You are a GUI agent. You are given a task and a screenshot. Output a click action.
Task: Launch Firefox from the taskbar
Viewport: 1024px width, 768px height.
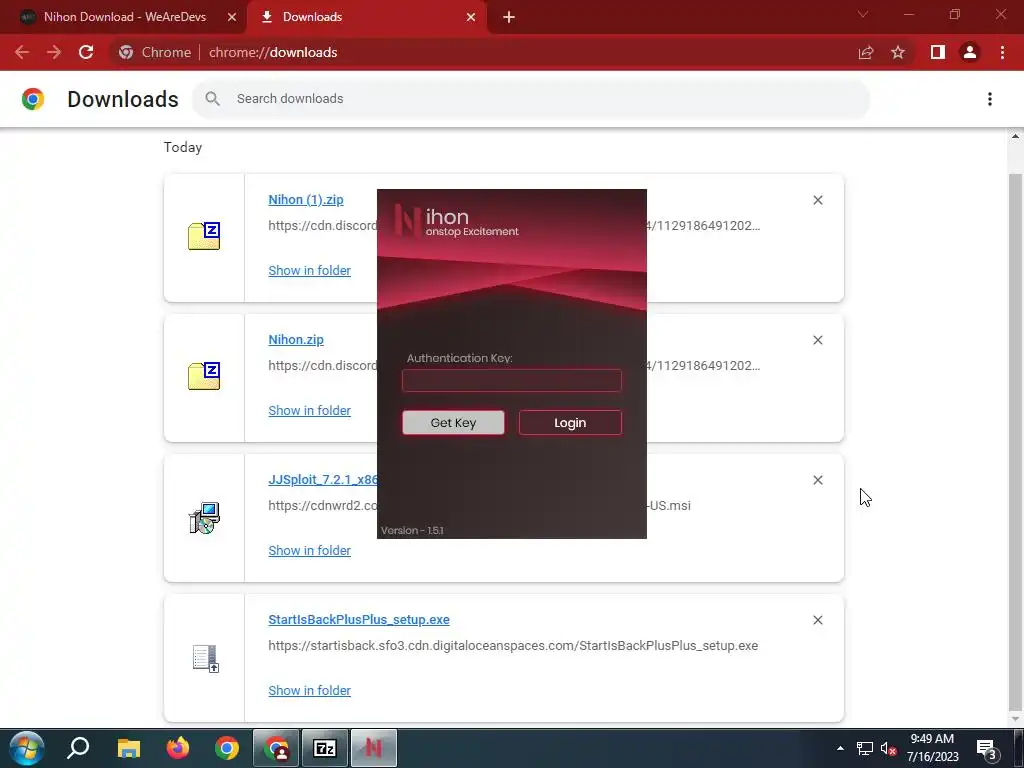[x=177, y=748]
